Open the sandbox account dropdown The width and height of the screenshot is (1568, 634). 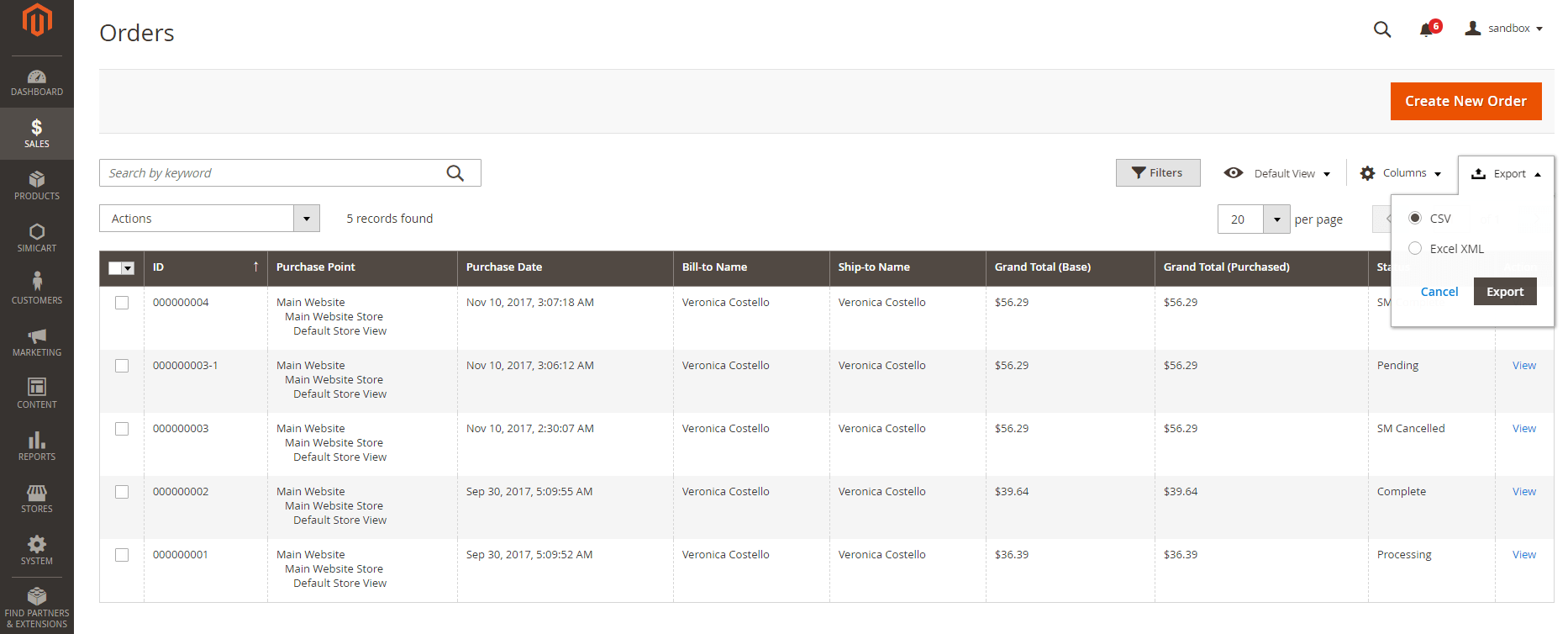point(1504,29)
